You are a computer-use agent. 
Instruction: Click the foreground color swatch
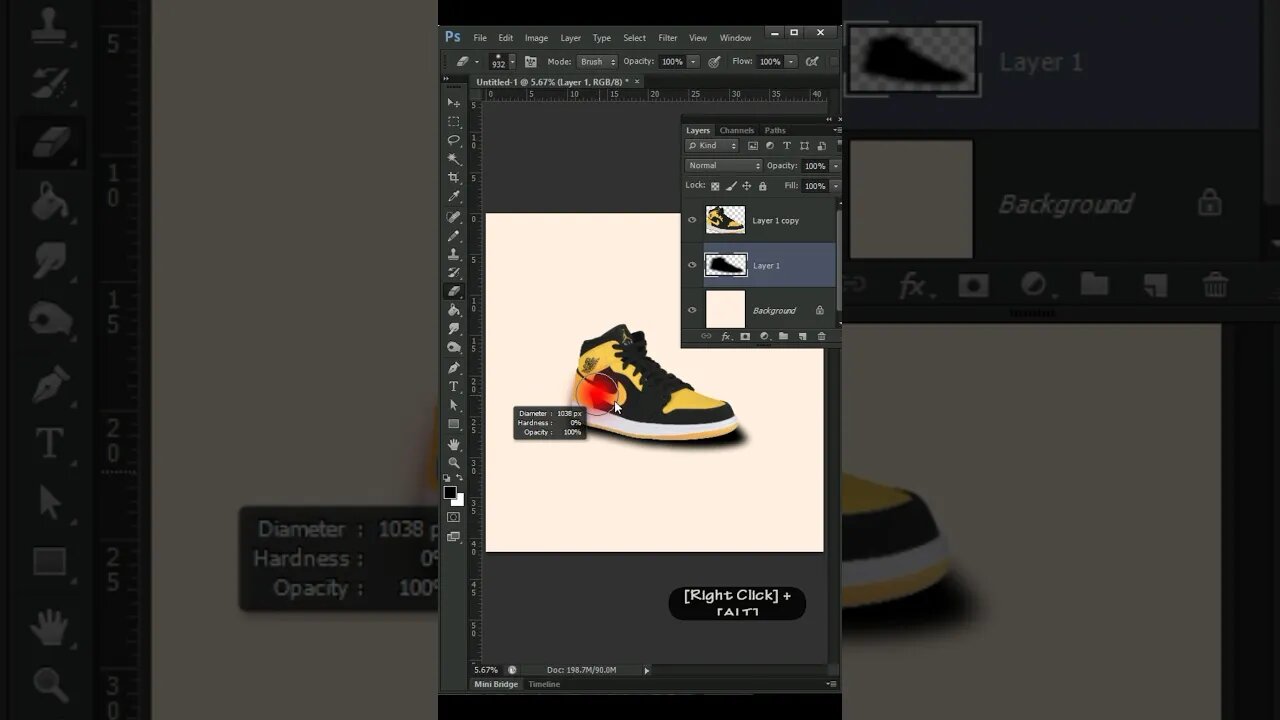coord(450,492)
